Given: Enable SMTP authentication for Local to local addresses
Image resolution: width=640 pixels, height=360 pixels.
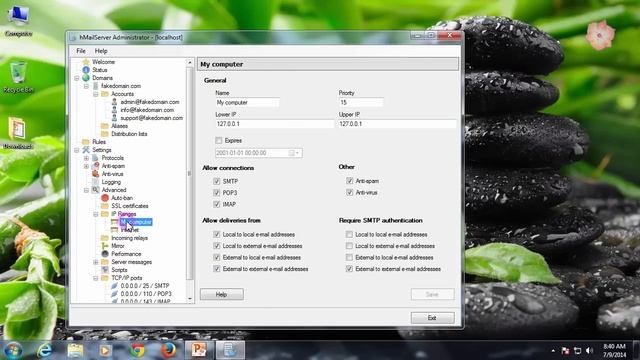Looking at the screenshot, I should pos(349,234).
